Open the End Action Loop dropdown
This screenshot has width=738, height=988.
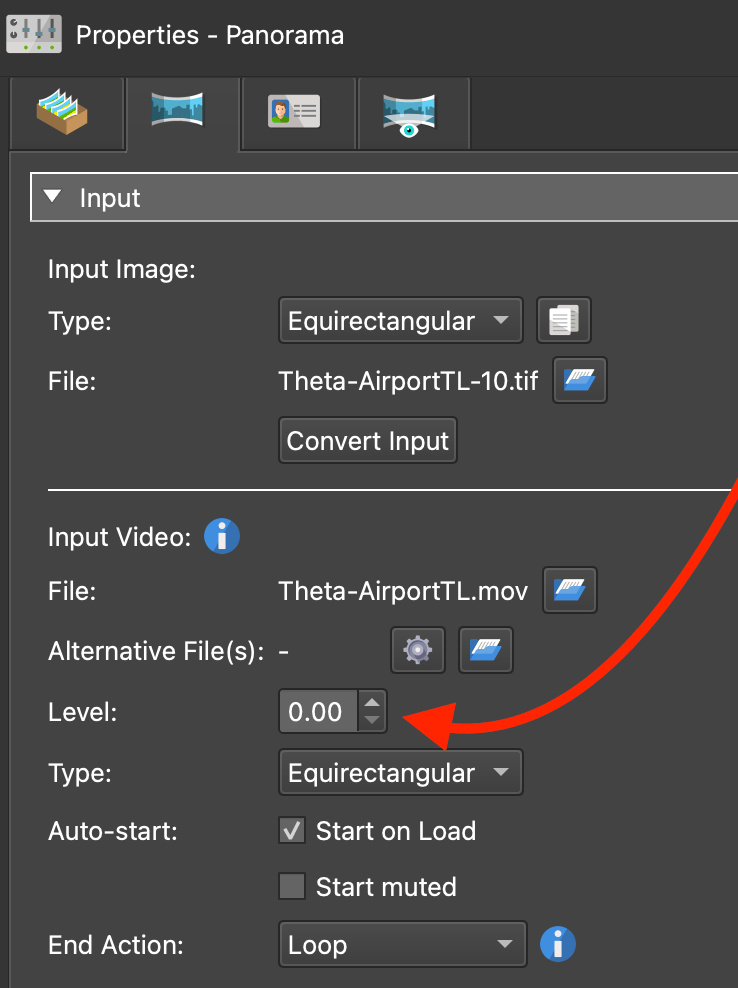pos(402,945)
